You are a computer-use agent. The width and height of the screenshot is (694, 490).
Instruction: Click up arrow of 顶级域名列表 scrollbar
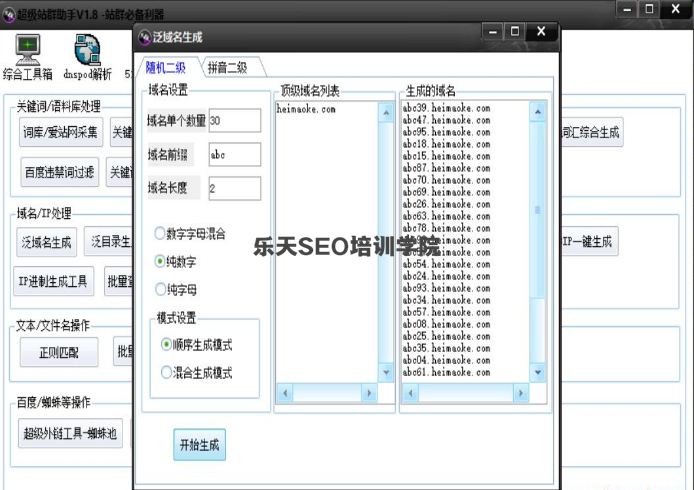click(x=386, y=112)
